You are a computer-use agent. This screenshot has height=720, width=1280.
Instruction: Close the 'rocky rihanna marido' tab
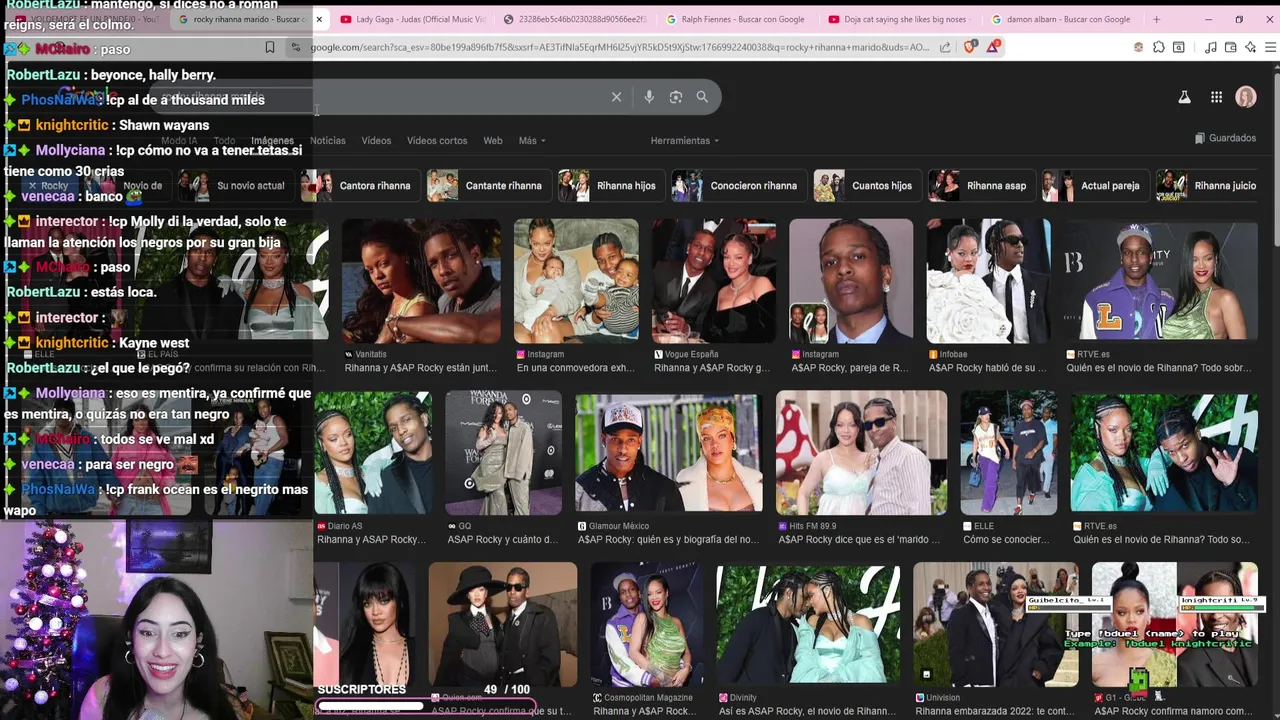(x=319, y=19)
